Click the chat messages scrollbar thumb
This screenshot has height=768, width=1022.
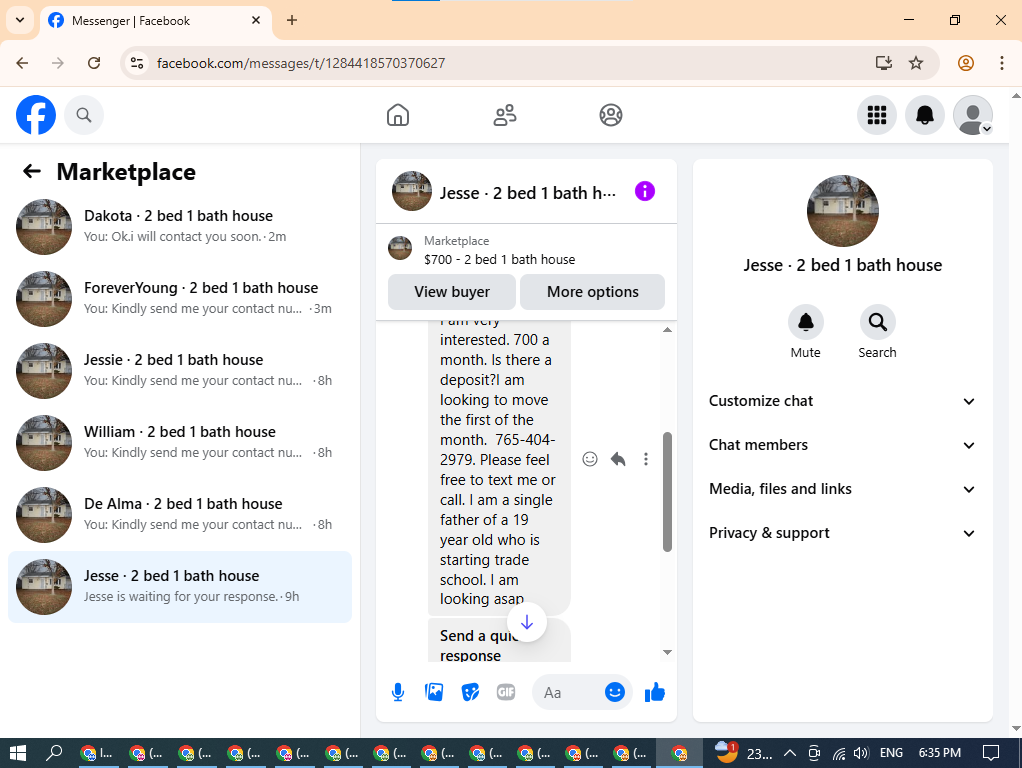[x=667, y=492]
